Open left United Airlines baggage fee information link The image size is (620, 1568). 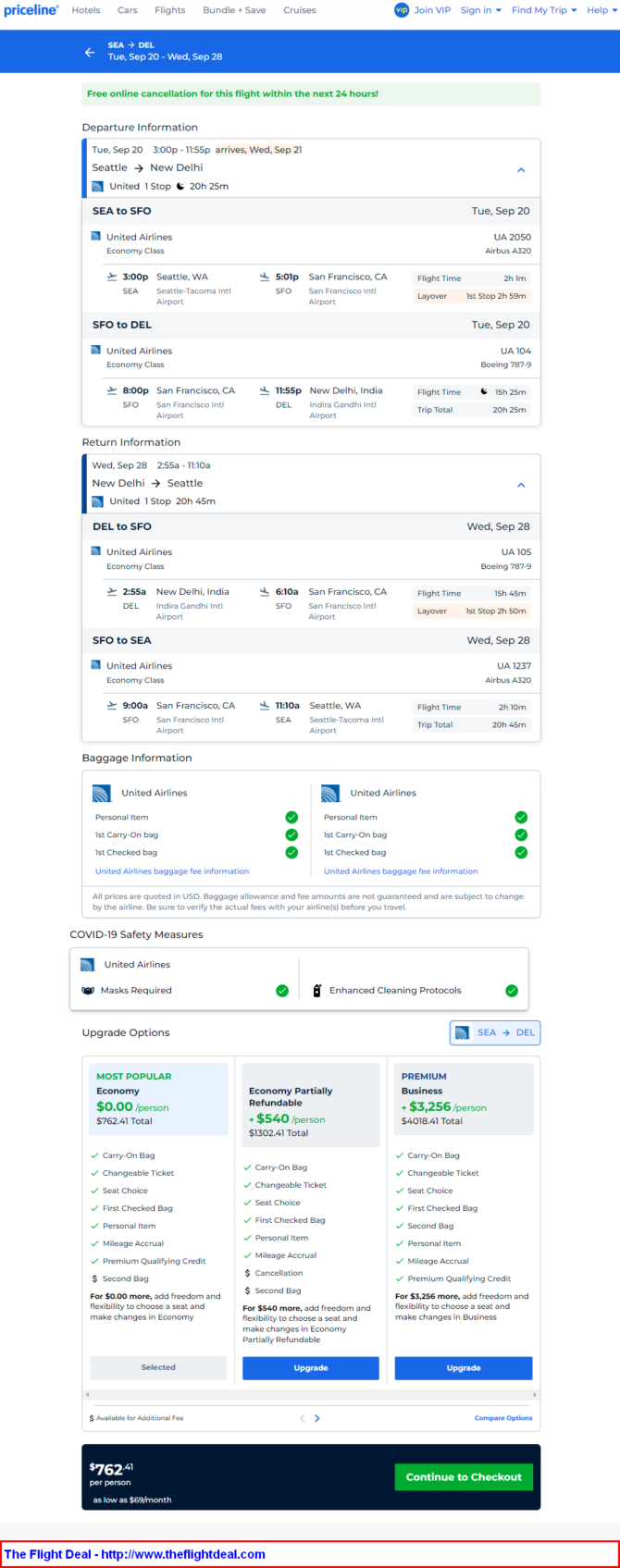pyautogui.click(x=172, y=870)
